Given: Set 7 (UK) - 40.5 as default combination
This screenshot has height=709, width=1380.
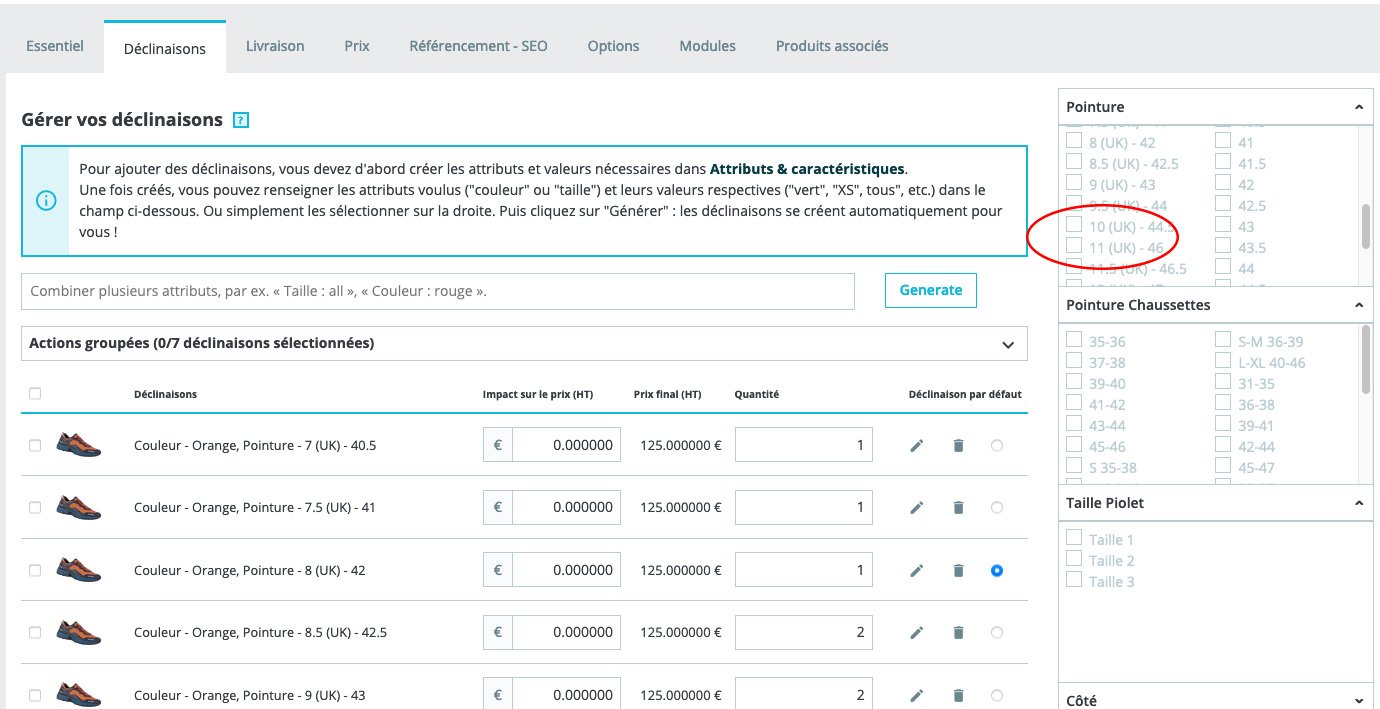Looking at the screenshot, I should [x=997, y=445].
